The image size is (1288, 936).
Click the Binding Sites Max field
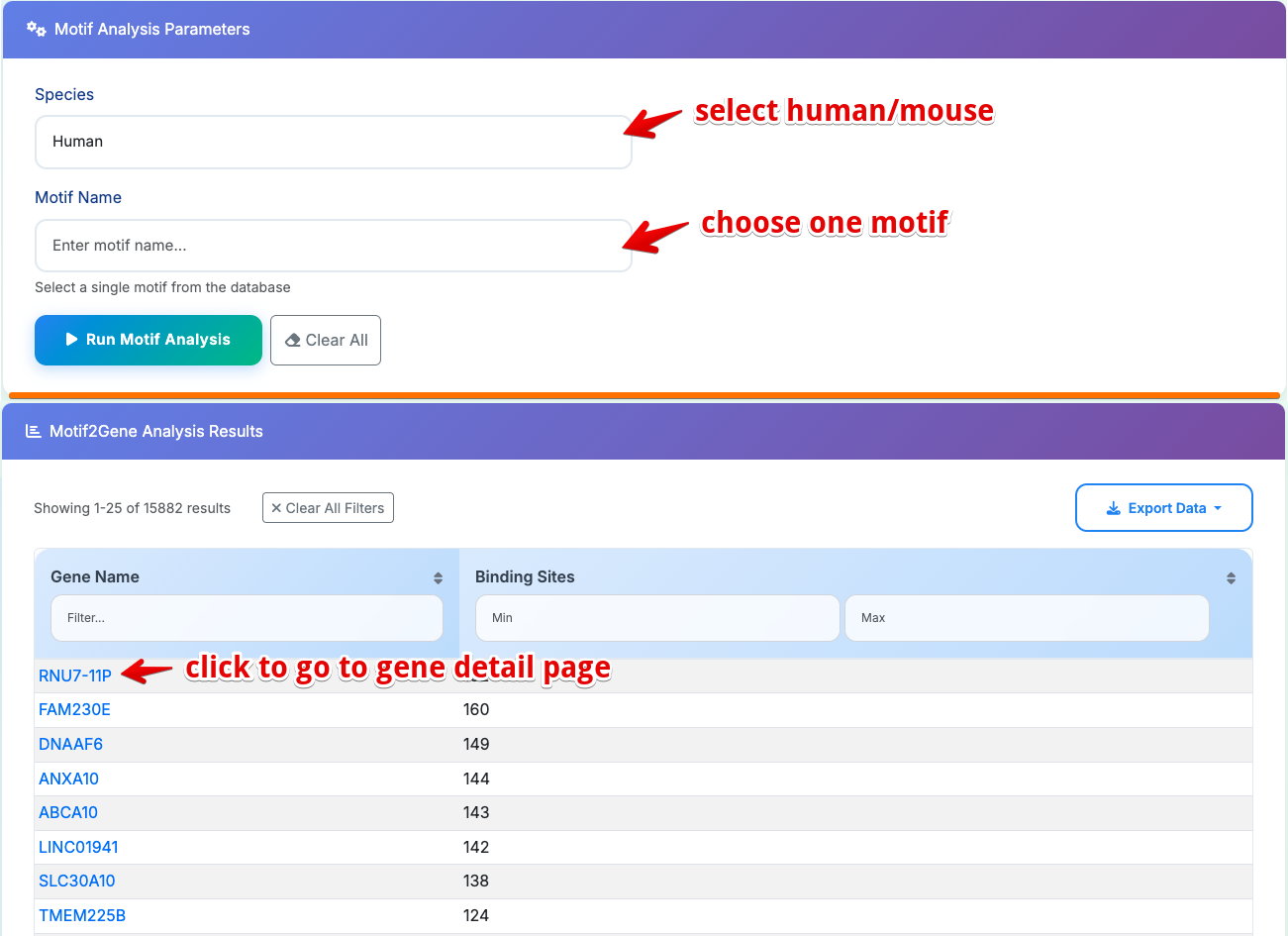tap(1026, 618)
